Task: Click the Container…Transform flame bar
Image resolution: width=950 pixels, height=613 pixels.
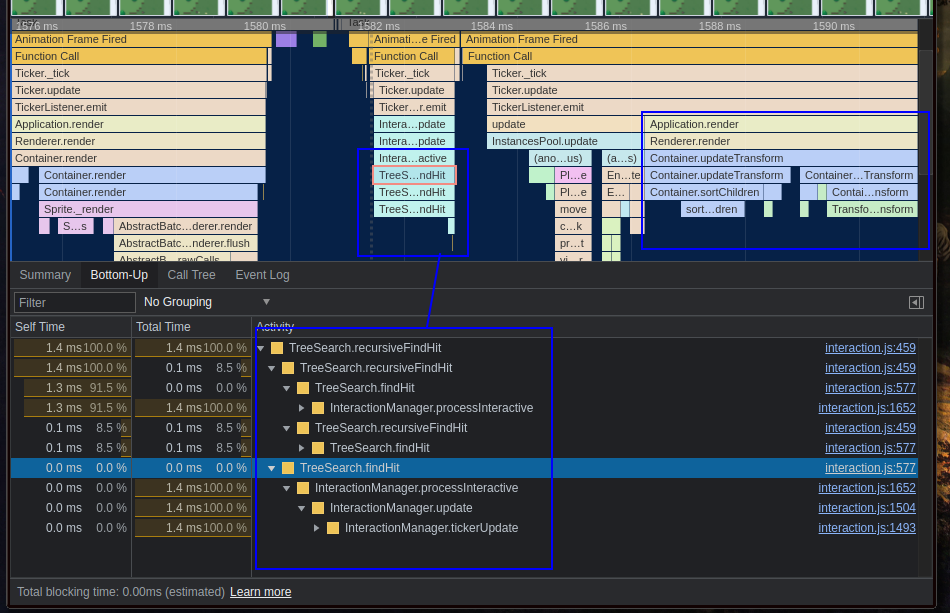Action: point(859,175)
